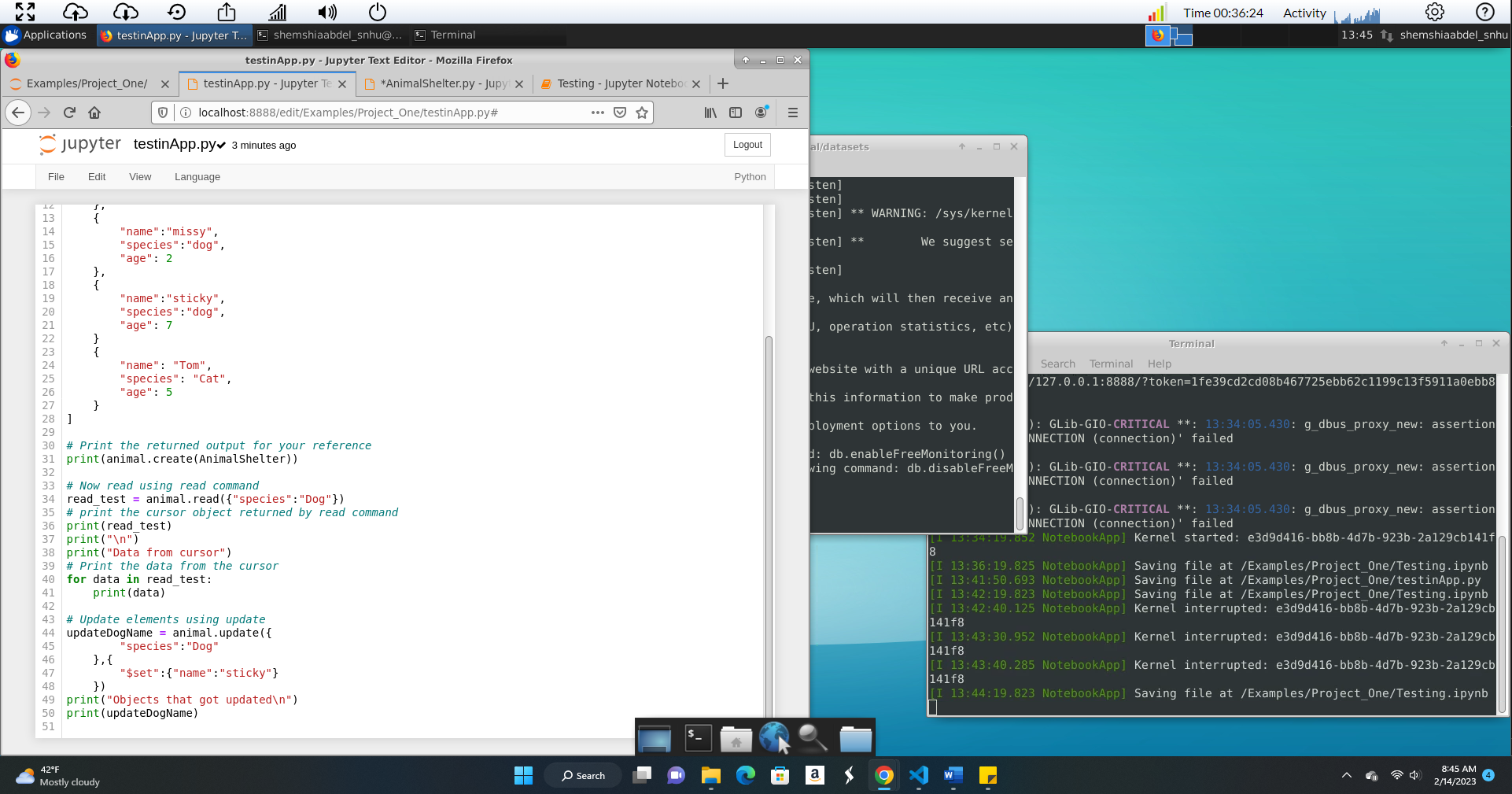Save page to Pocket icon

pyautogui.click(x=620, y=113)
